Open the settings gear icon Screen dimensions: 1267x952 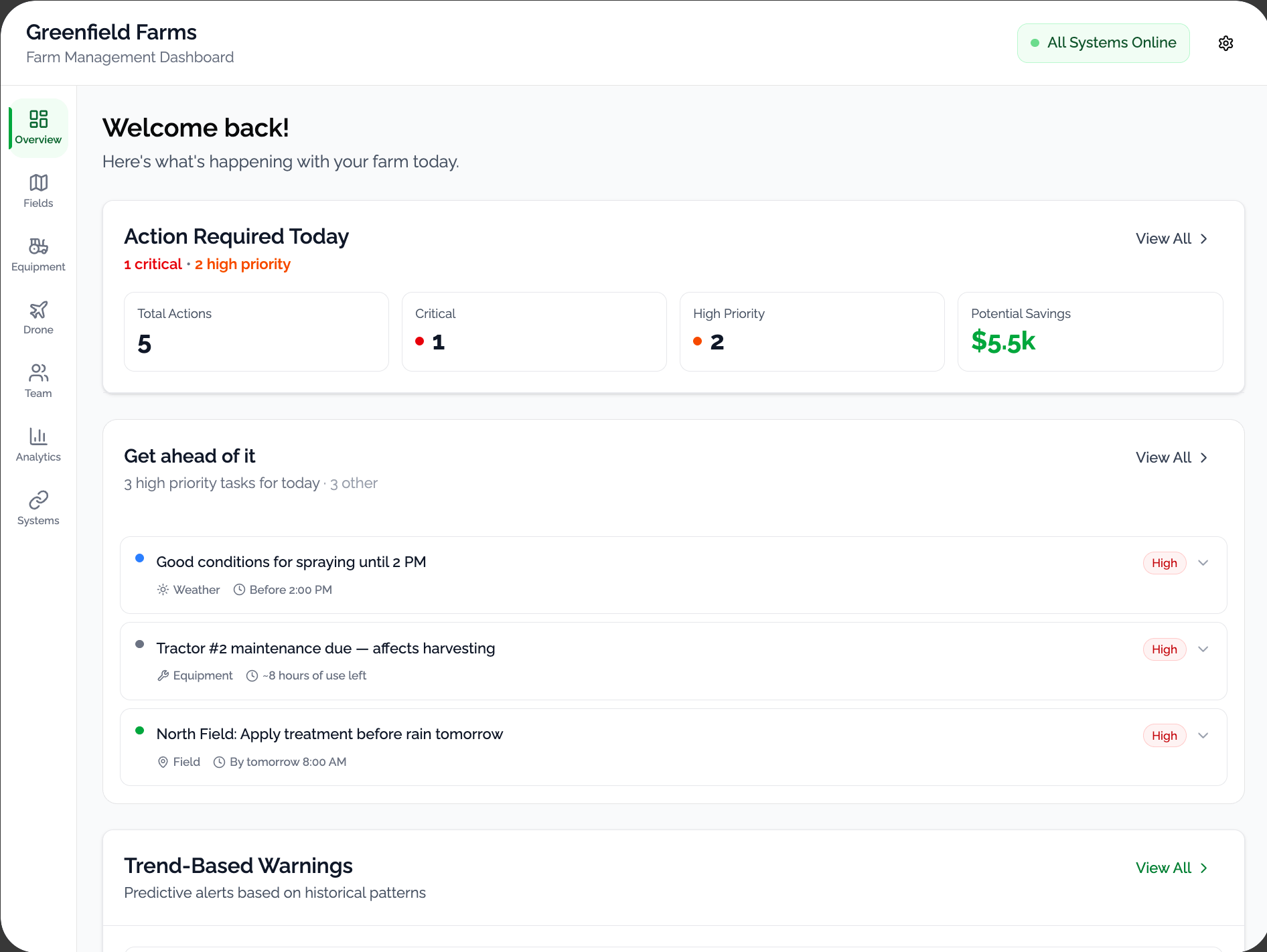click(1225, 44)
